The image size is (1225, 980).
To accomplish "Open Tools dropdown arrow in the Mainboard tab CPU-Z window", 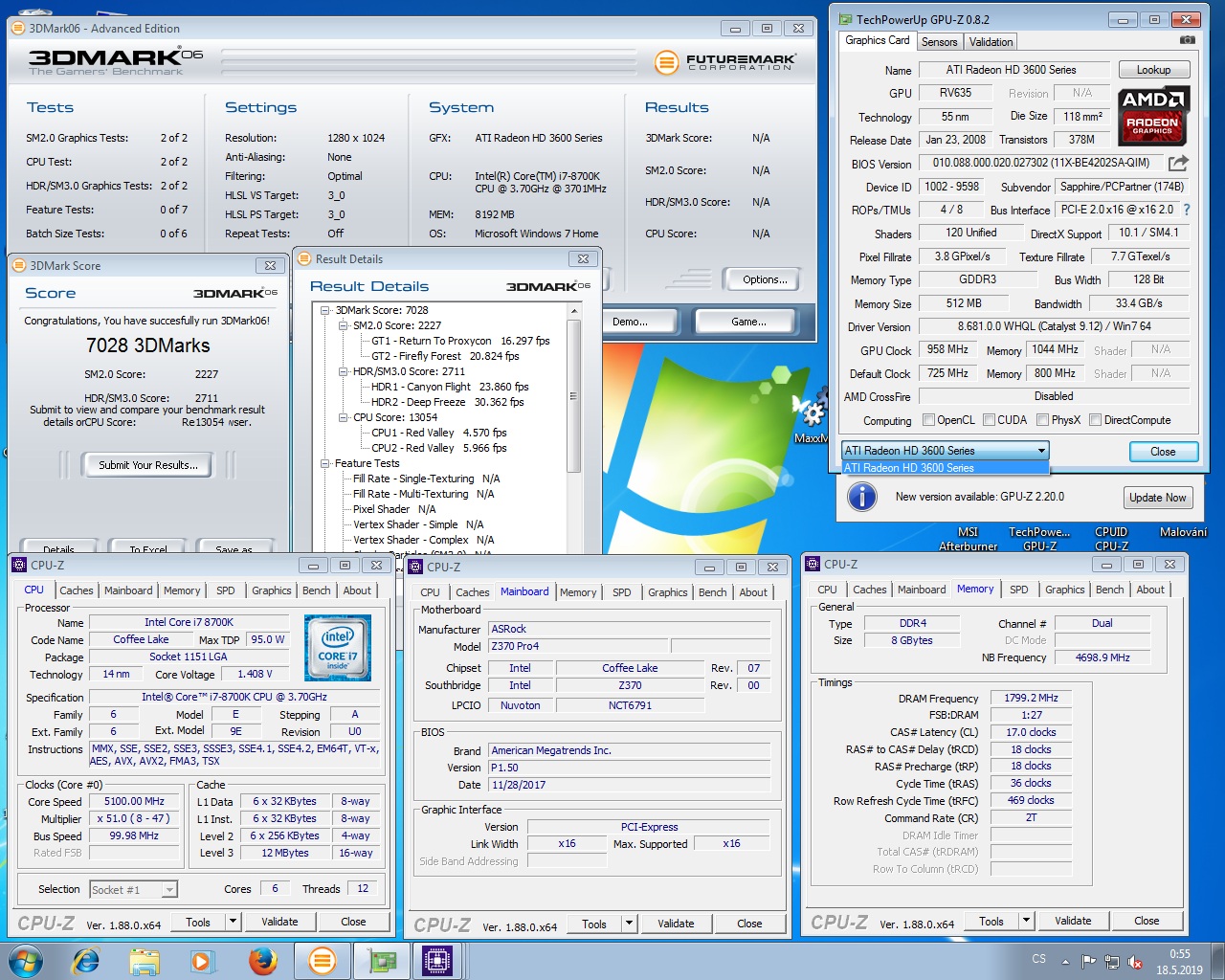I will click(x=629, y=924).
